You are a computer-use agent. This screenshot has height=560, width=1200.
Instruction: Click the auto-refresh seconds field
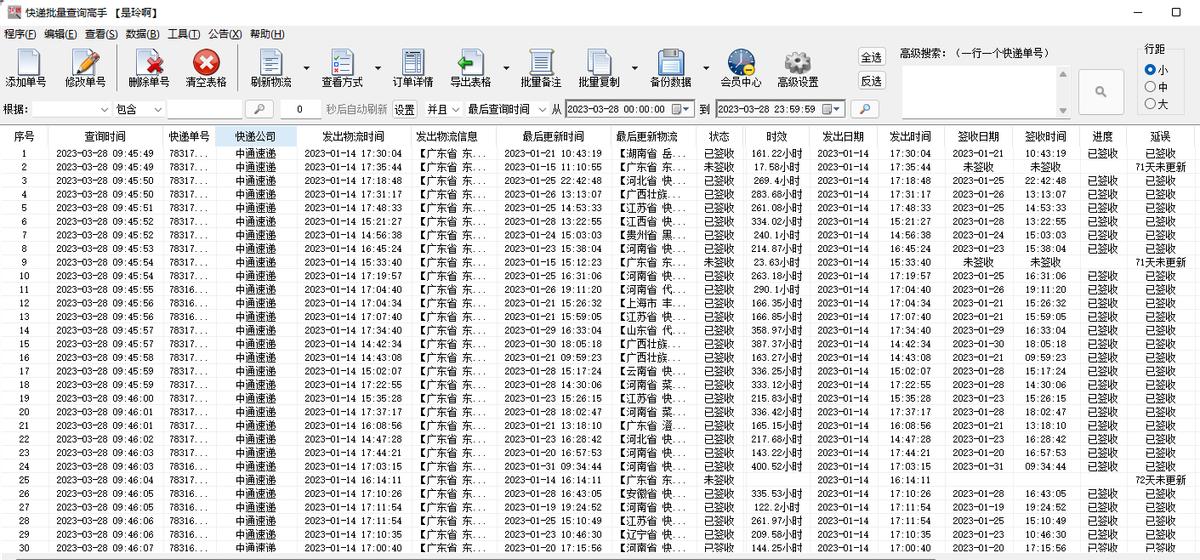click(x=300, y=109)
